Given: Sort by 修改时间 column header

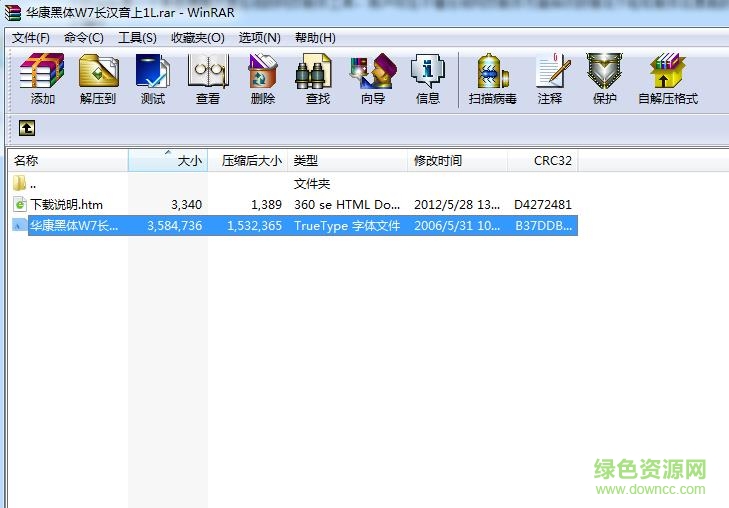Looking at the screenshot, I should (457, 160).
